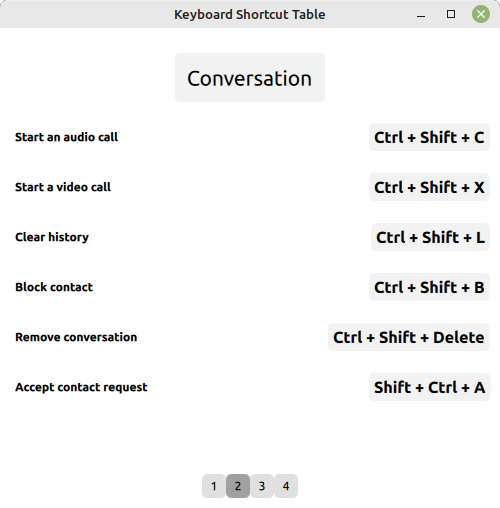Close the Keyboard Shortcut Table window
The width and height of the screenshot is (500, 508).
click(481, 14)
